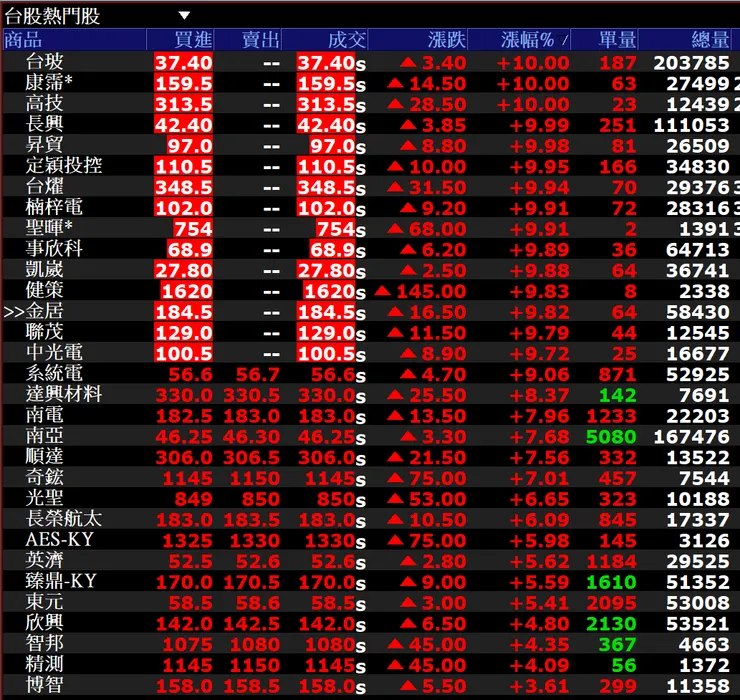Select the 楠梓電 stock name
This screenshot has width=740, height=700.
54,207
